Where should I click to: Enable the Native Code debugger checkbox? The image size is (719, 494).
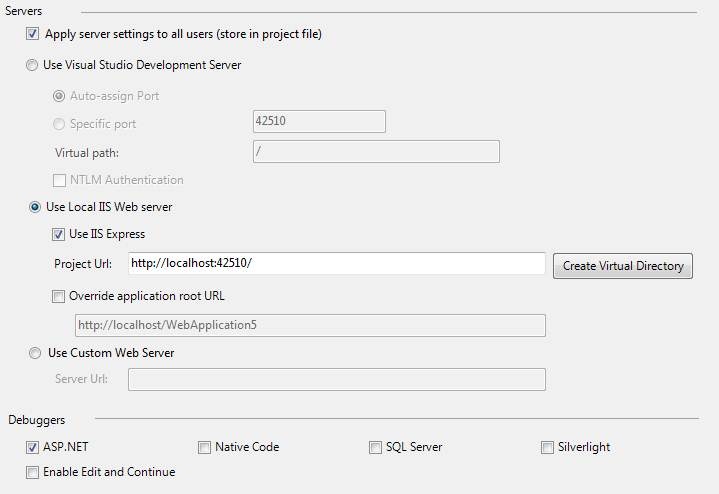coord(204,447)
